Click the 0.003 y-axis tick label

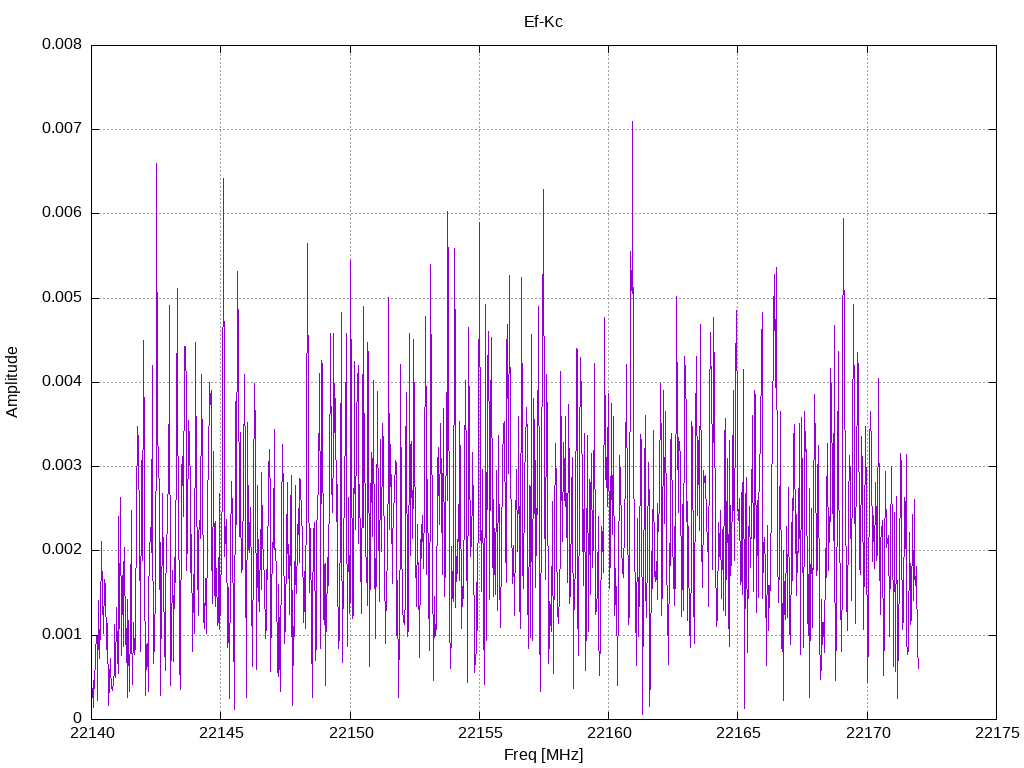click(x=62, y=466)
